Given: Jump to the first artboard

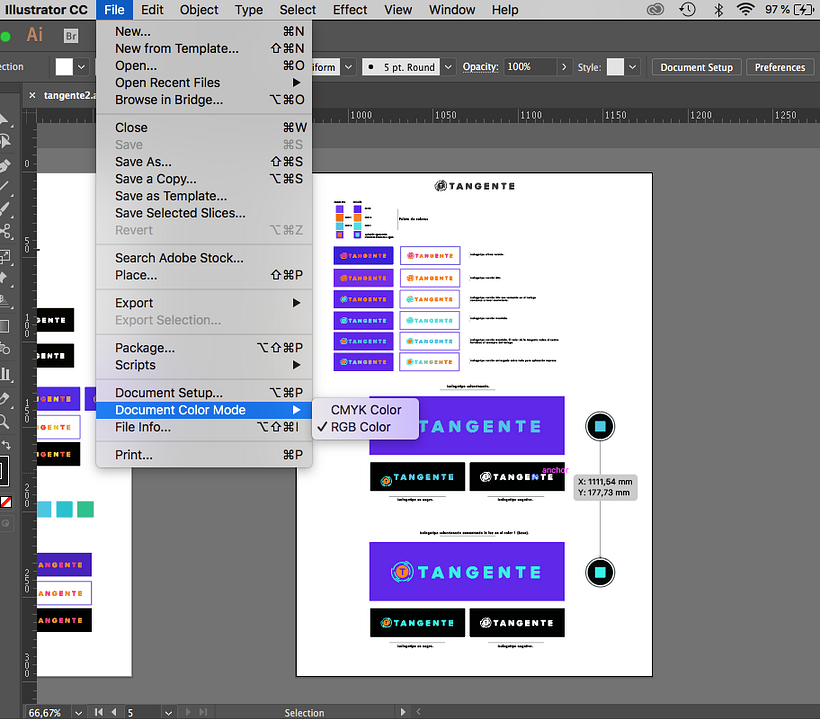Looking at the screenshot, I should (98, 712).
